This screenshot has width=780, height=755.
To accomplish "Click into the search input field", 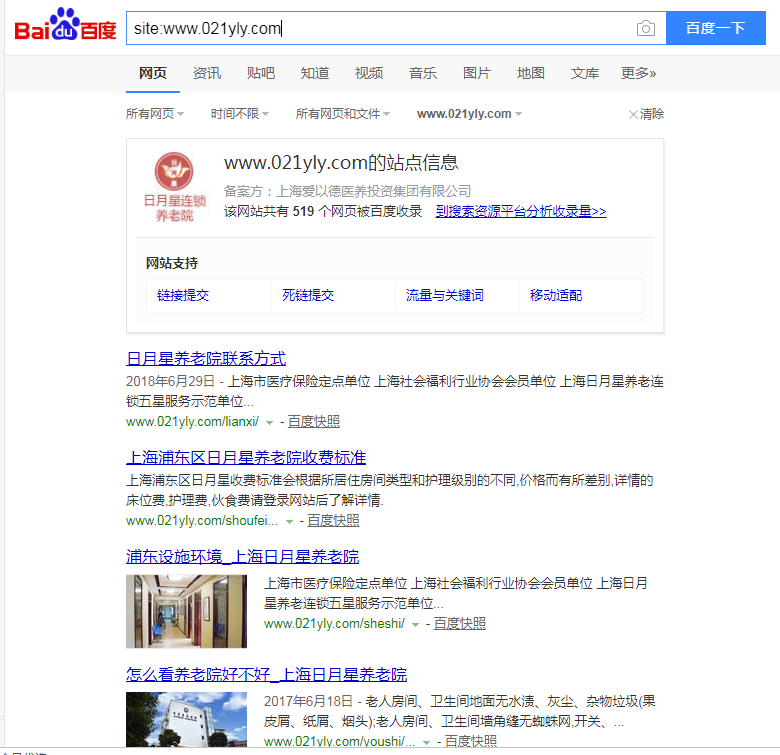I will [x=380, y=28].
